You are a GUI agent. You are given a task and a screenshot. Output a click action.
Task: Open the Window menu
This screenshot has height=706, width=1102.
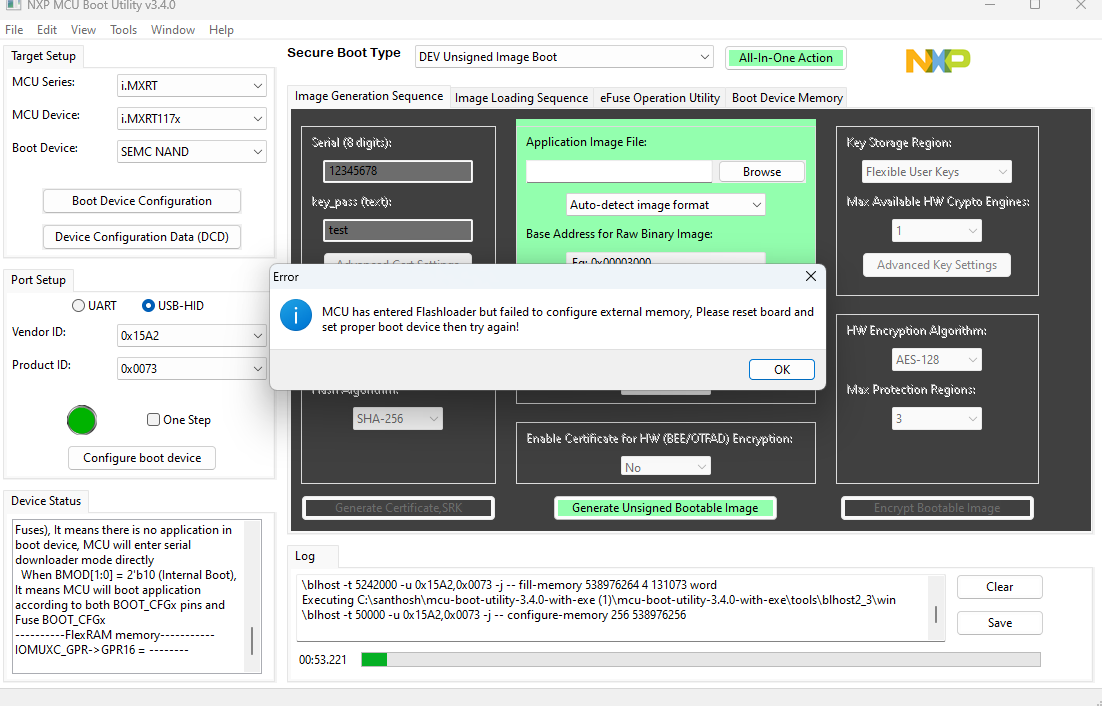pos(172,29)
